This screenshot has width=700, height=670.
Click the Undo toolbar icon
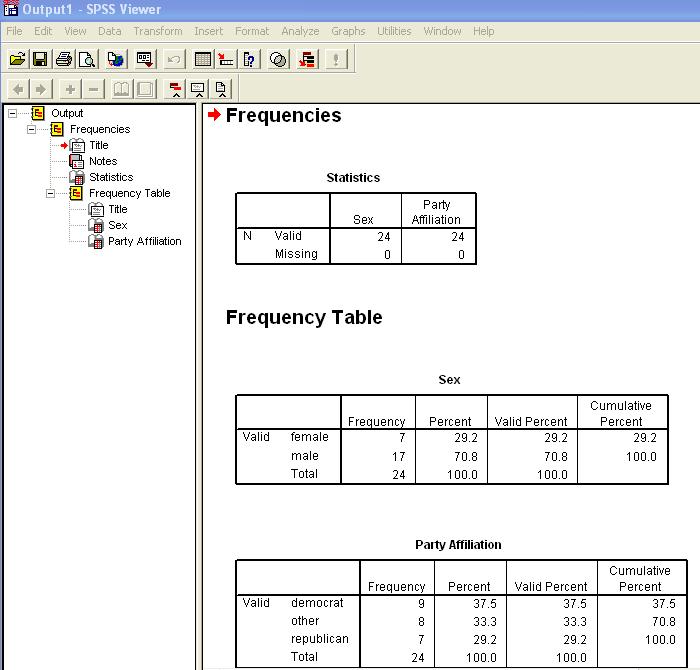click(x=174, y=59)
